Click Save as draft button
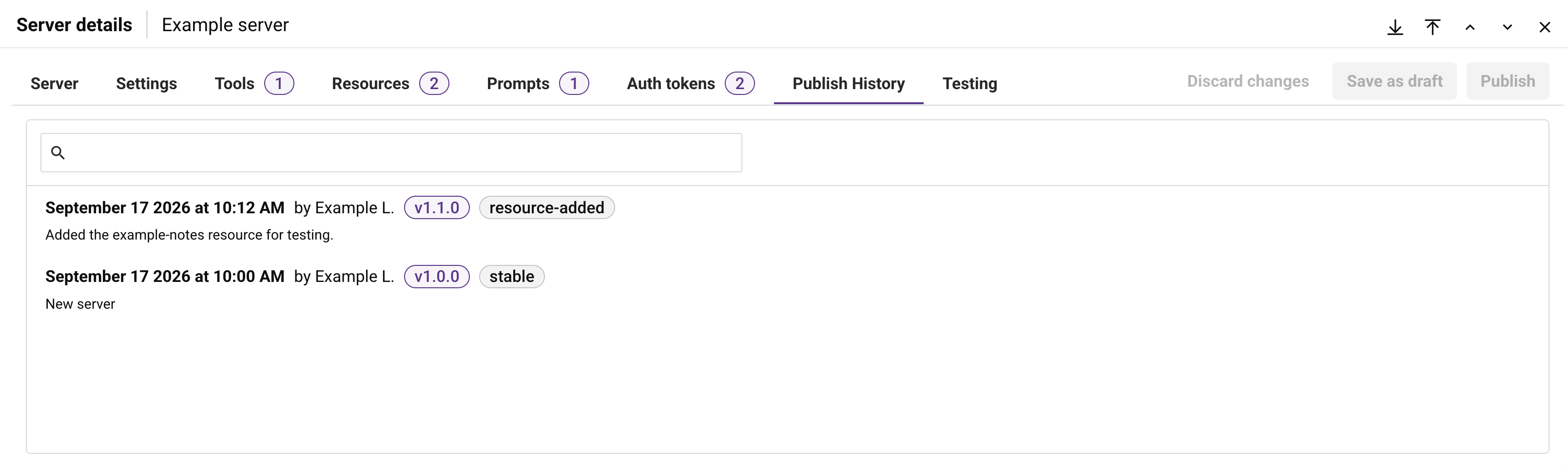 (x=1394, y=81)
